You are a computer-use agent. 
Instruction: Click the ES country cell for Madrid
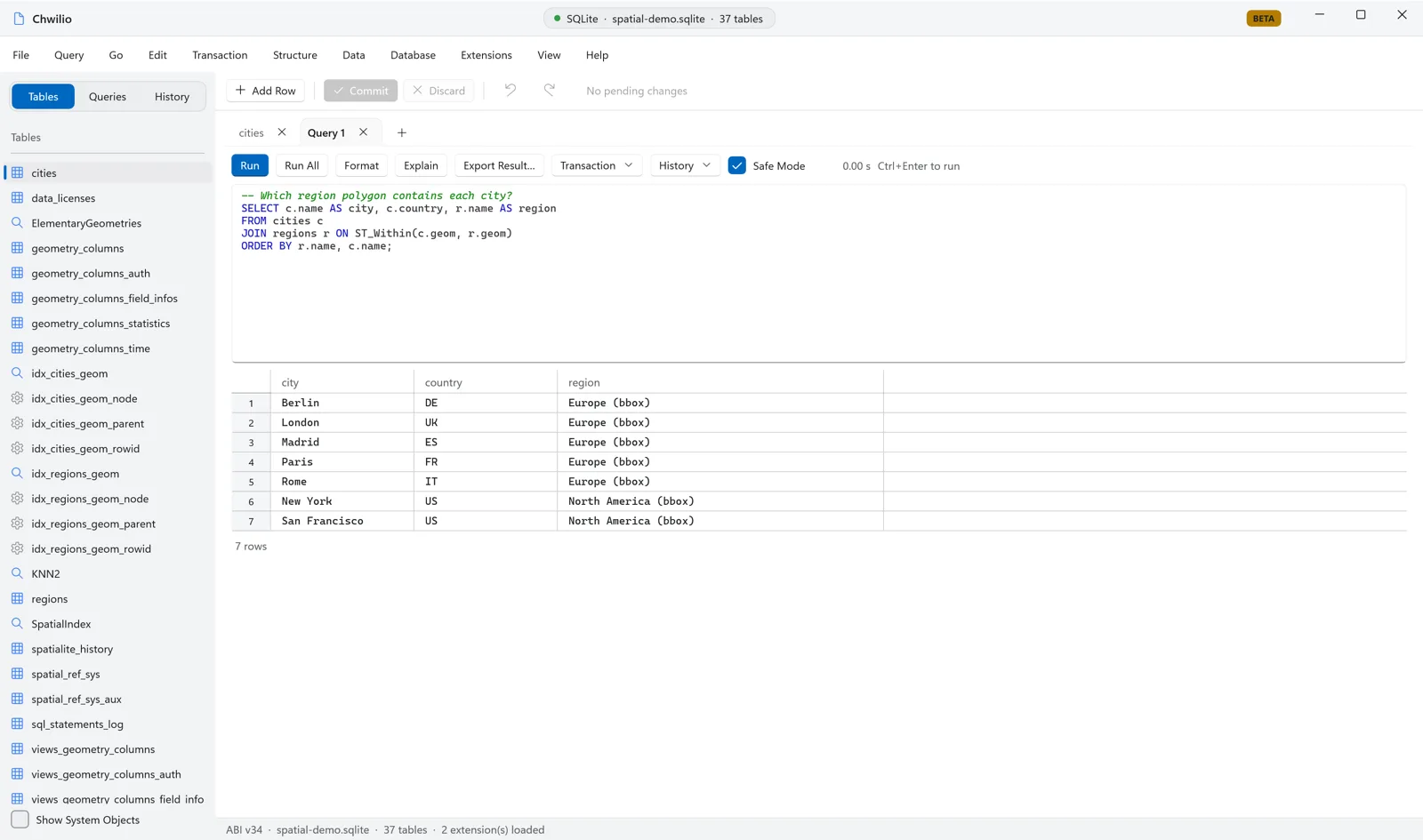coord(486,442)
